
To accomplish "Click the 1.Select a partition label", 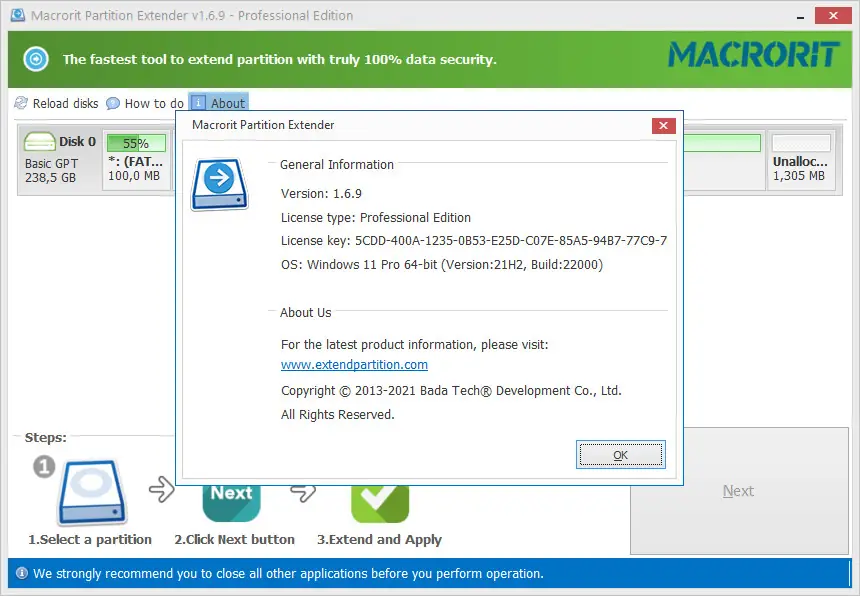I will click(90, 540).
